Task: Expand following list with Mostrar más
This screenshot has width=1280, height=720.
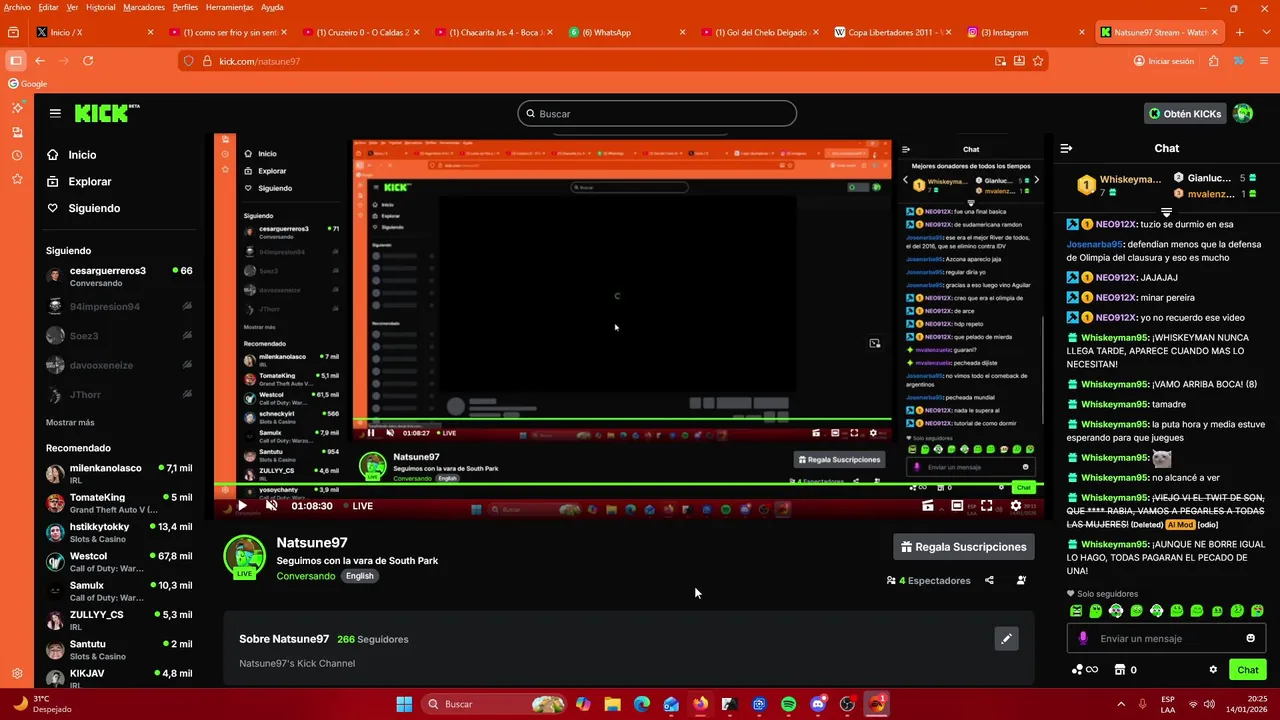Action: (x=70, y=423)
